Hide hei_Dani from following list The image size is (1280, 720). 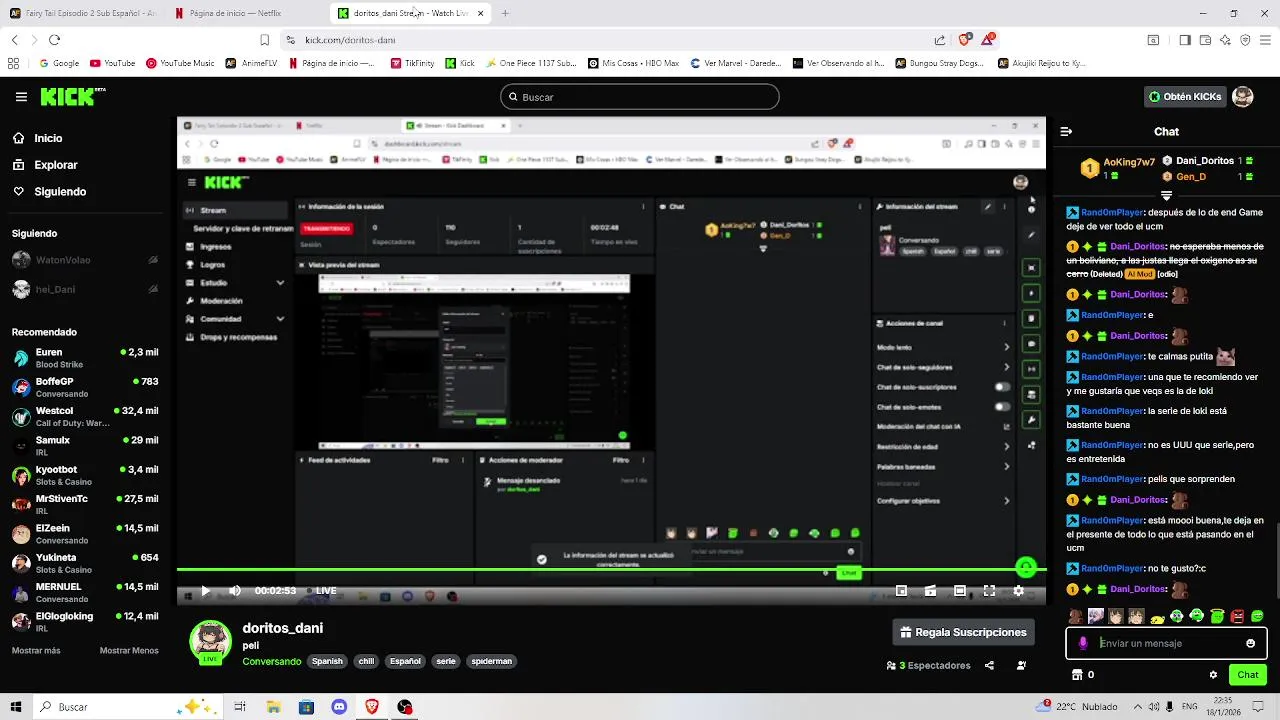coord(153,289)
